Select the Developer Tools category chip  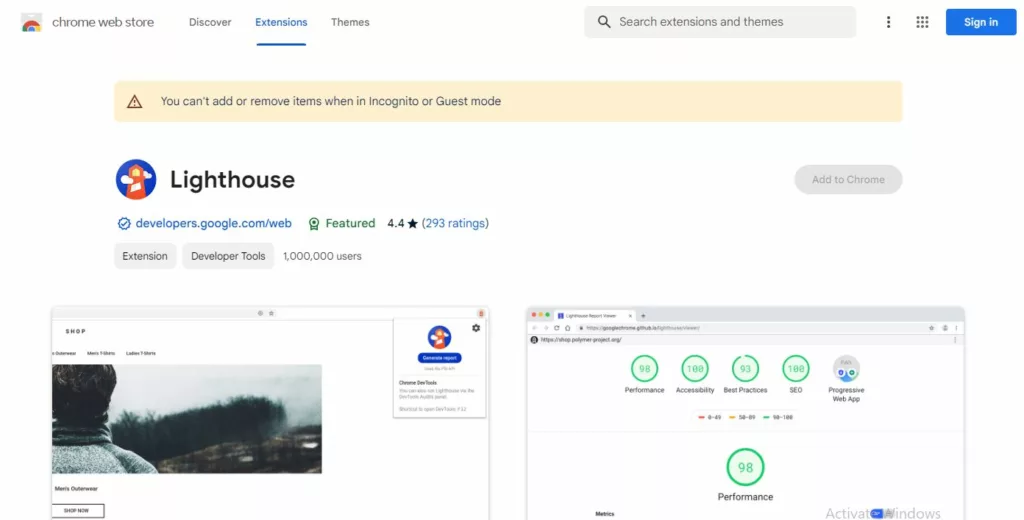tap(228, 256)
